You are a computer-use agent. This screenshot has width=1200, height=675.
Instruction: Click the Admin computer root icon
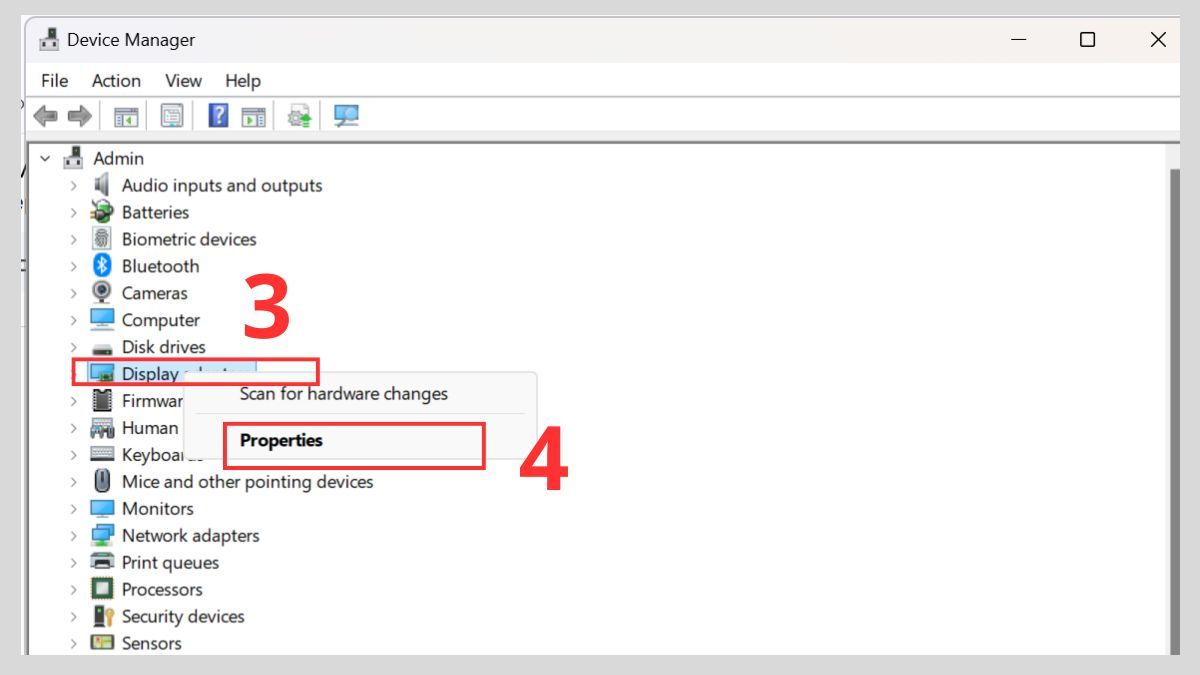[x=73, y=158]
